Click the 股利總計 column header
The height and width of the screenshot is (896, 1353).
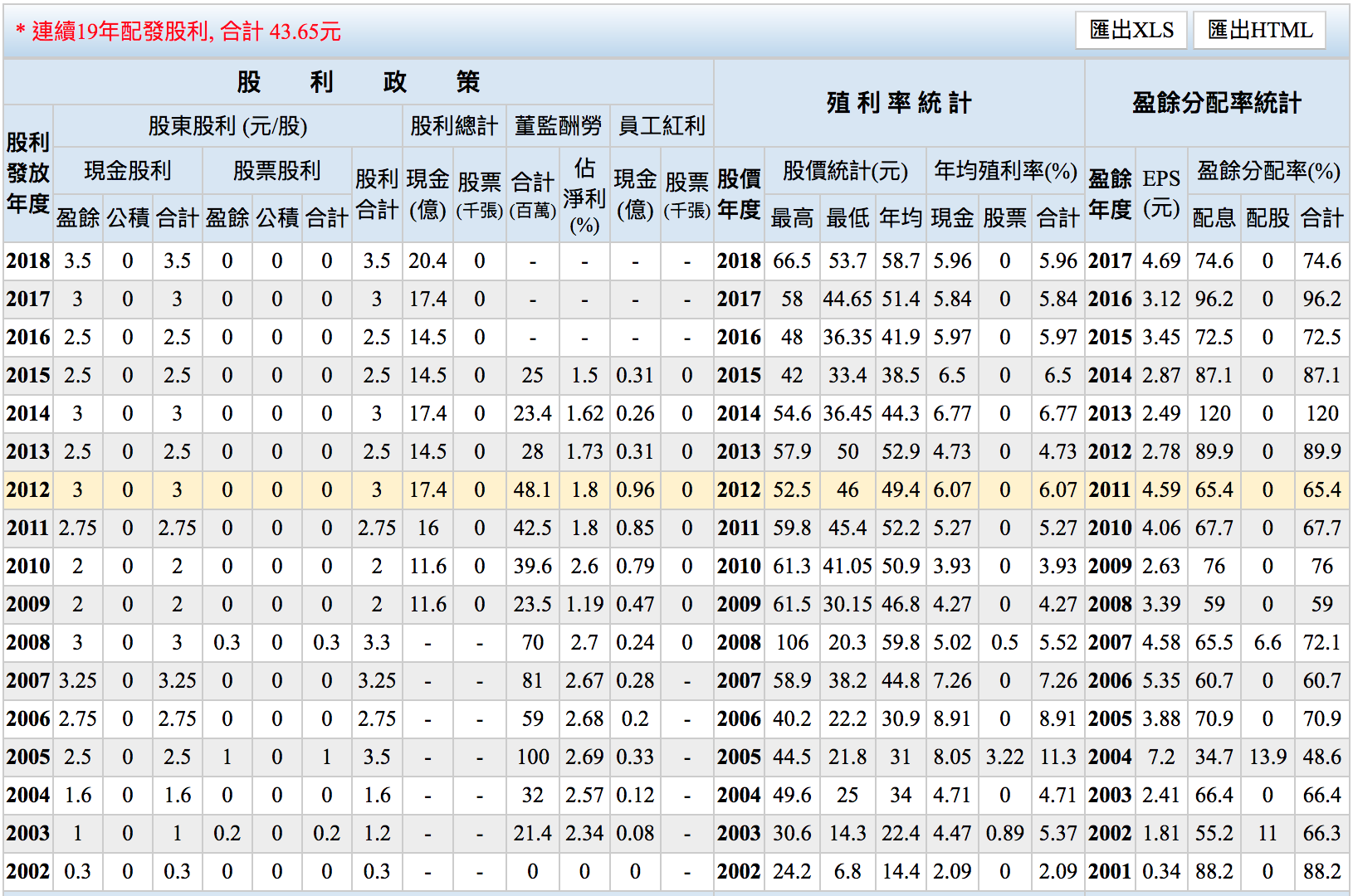pyautogui.click(x=454, y=126)
